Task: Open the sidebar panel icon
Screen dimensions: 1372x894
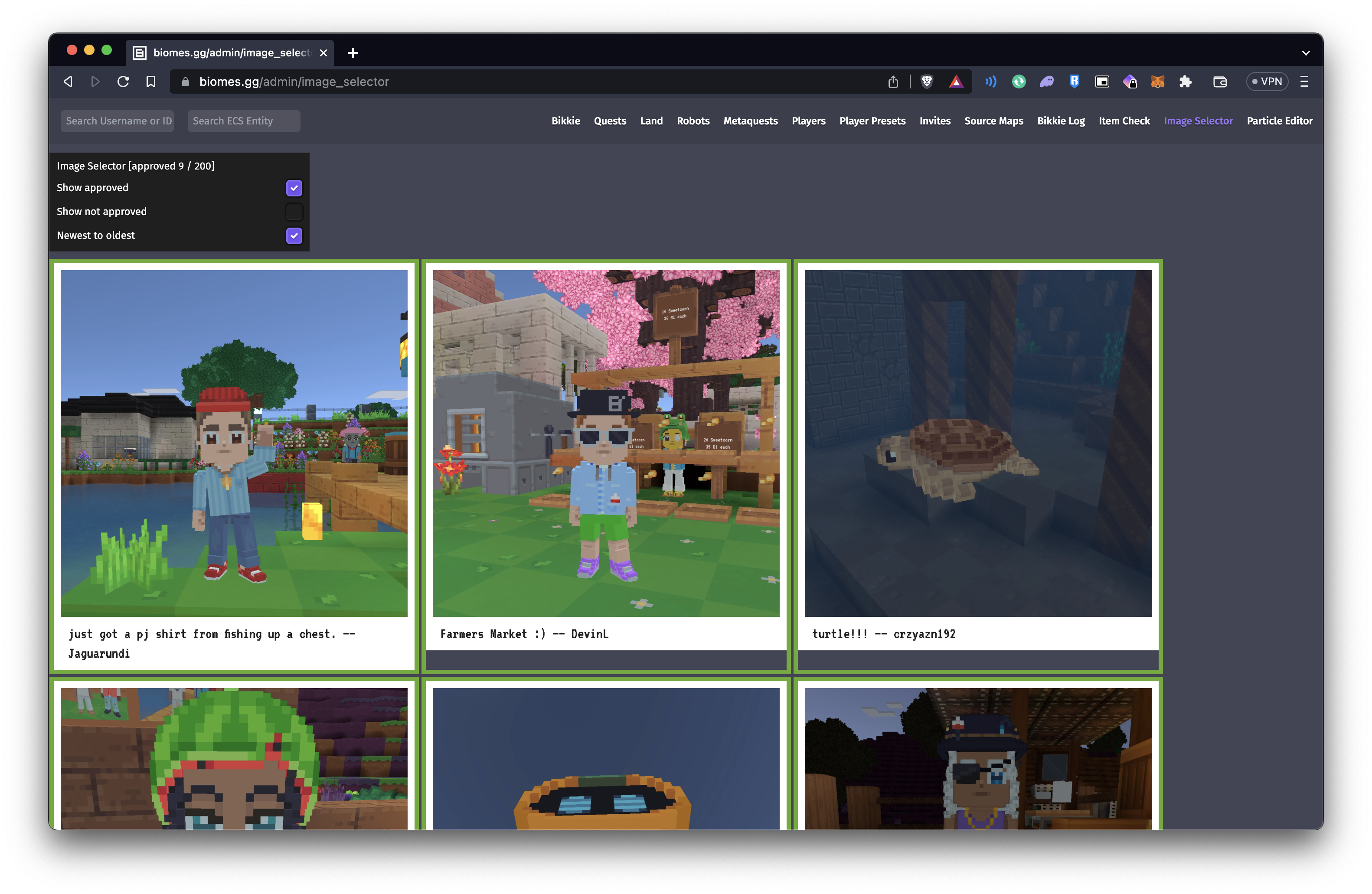Action: pyautogui.click(x=1102, y=81)
